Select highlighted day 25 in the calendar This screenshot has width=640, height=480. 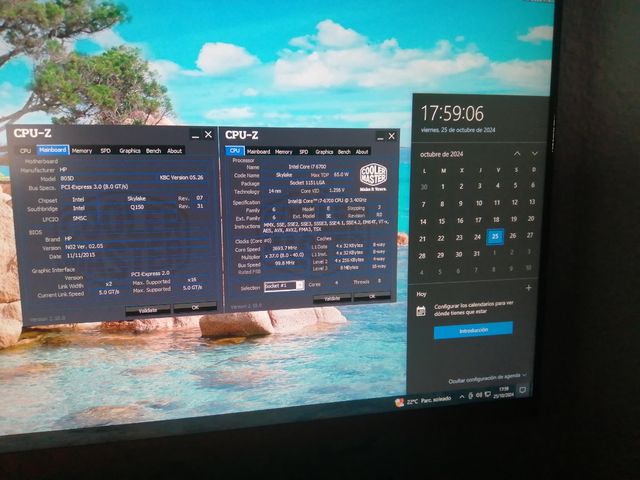[495, 236]
